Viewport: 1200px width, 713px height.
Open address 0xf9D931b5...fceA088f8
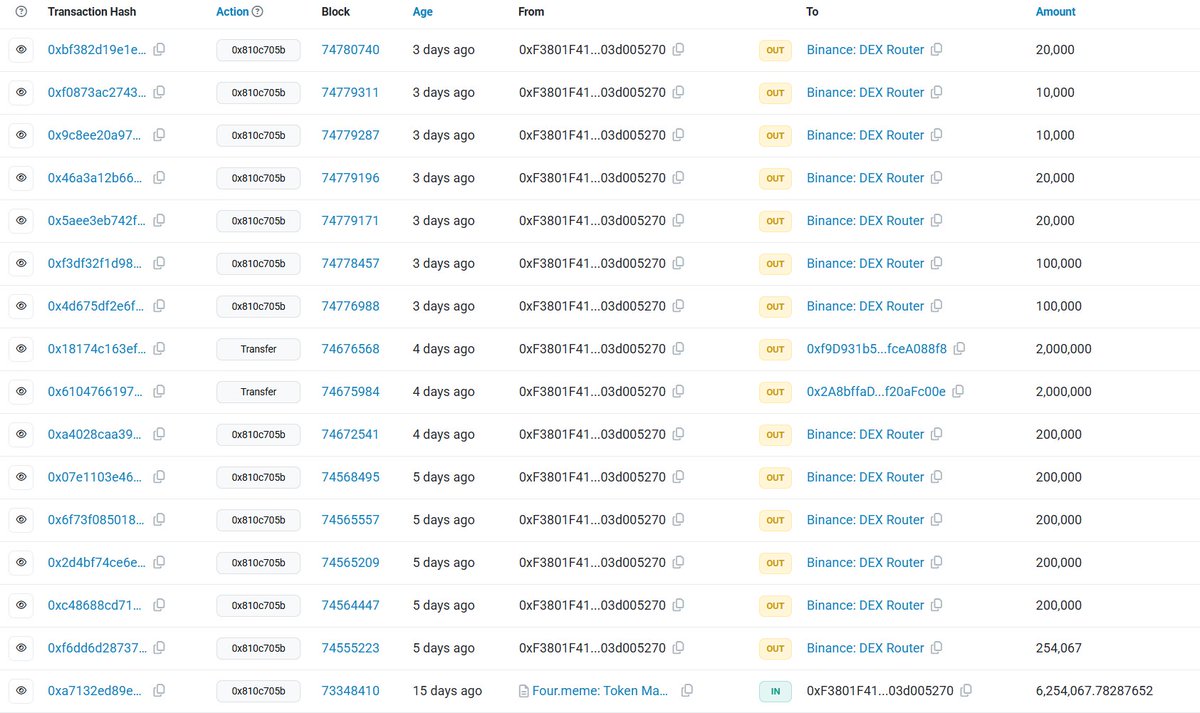point(877,349)
